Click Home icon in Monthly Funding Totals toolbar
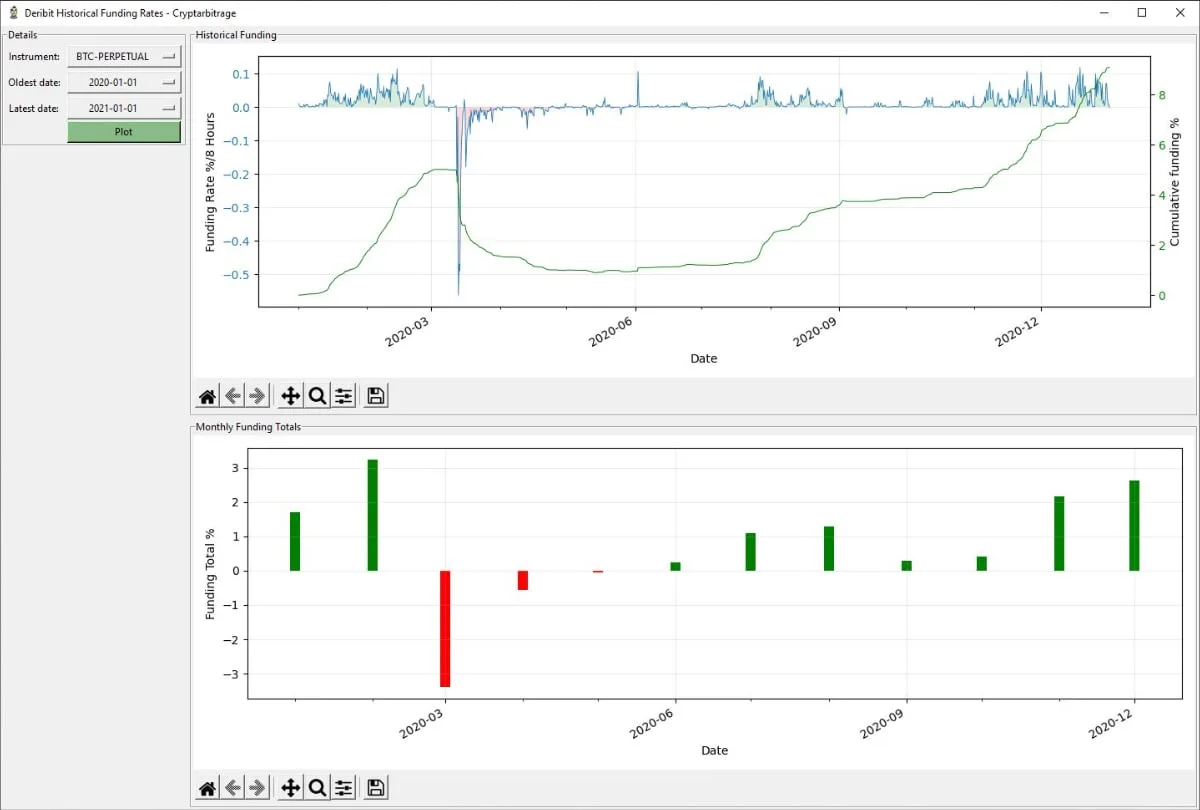Screen dimensions: 1200x810 207,788
